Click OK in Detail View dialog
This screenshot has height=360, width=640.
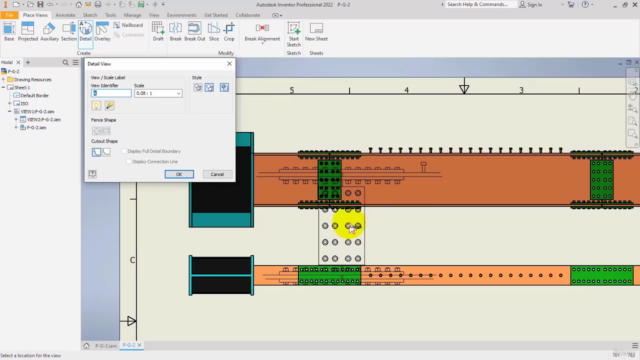179,174
